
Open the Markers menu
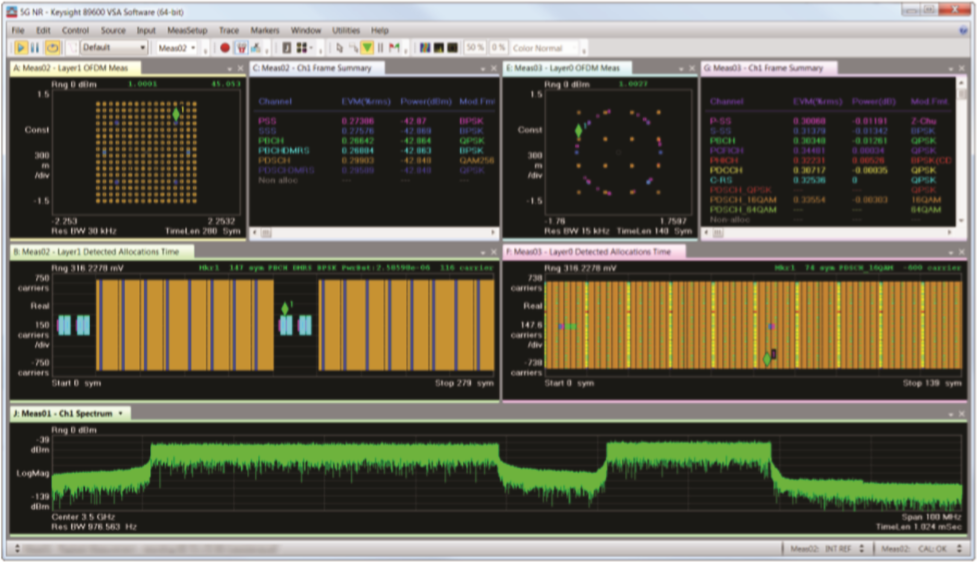[x=265, y=30]
